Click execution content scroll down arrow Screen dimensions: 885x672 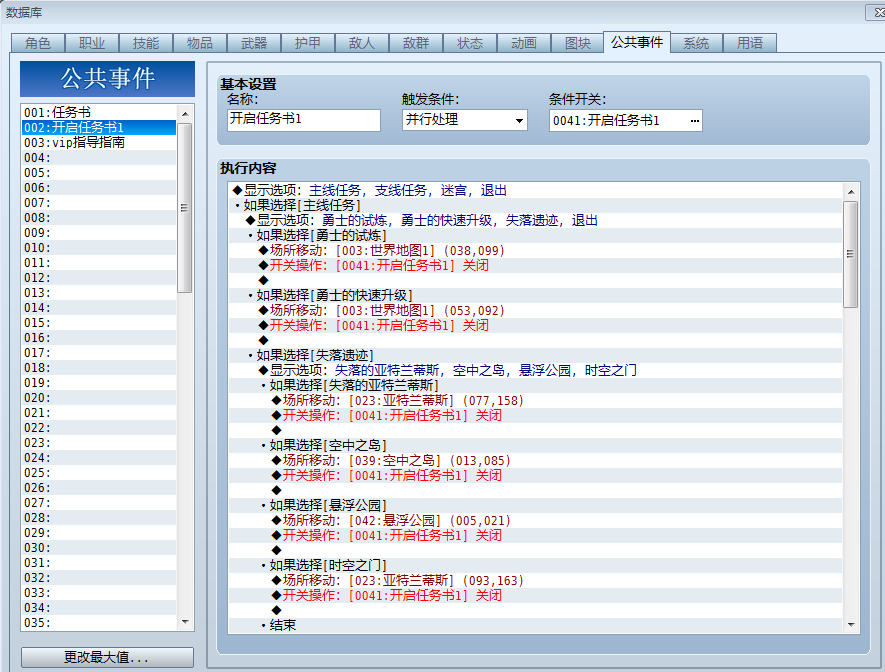click(x=851, y=625)
